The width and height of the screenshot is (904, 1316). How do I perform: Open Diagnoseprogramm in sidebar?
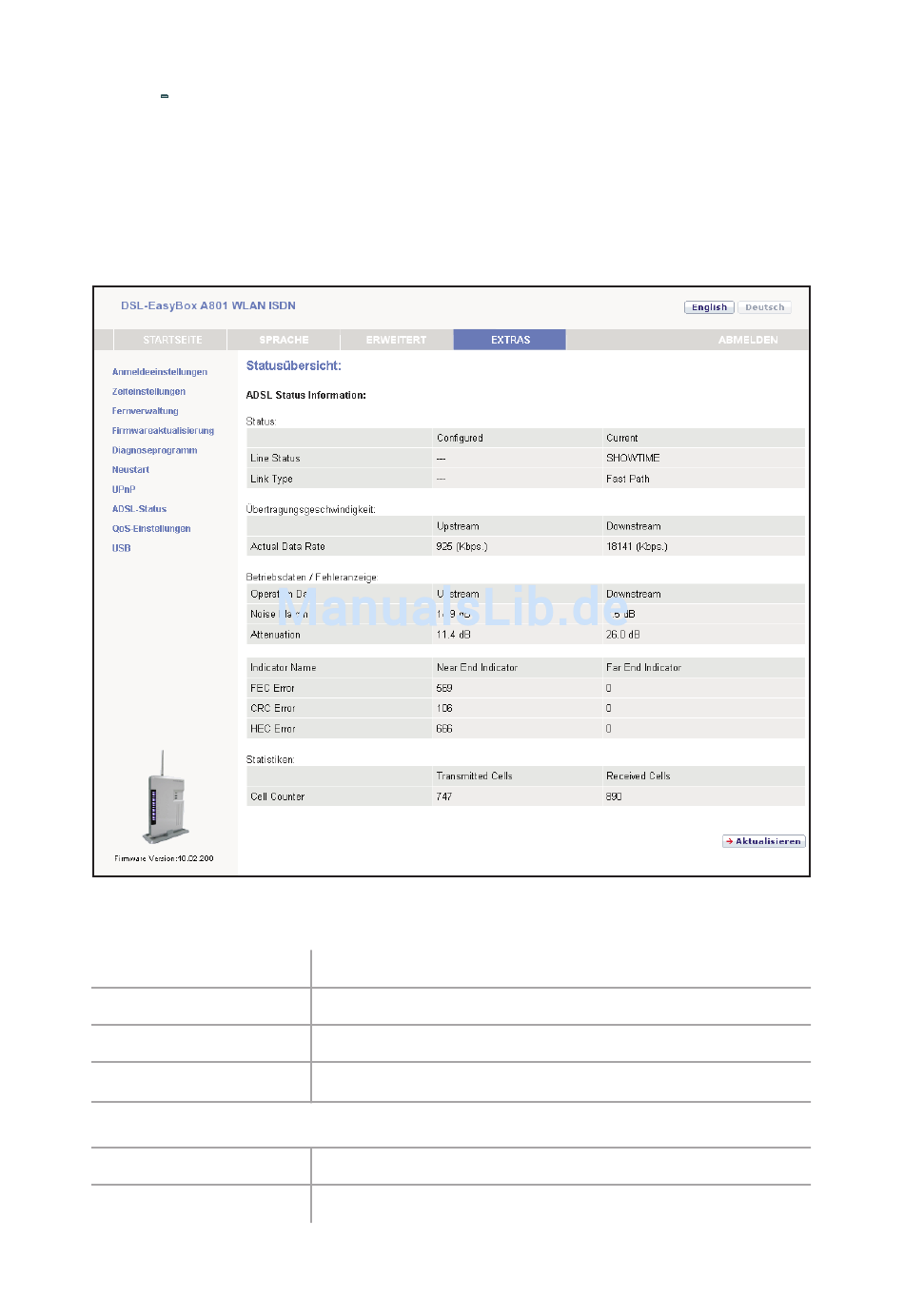click(x=154, y=450)
